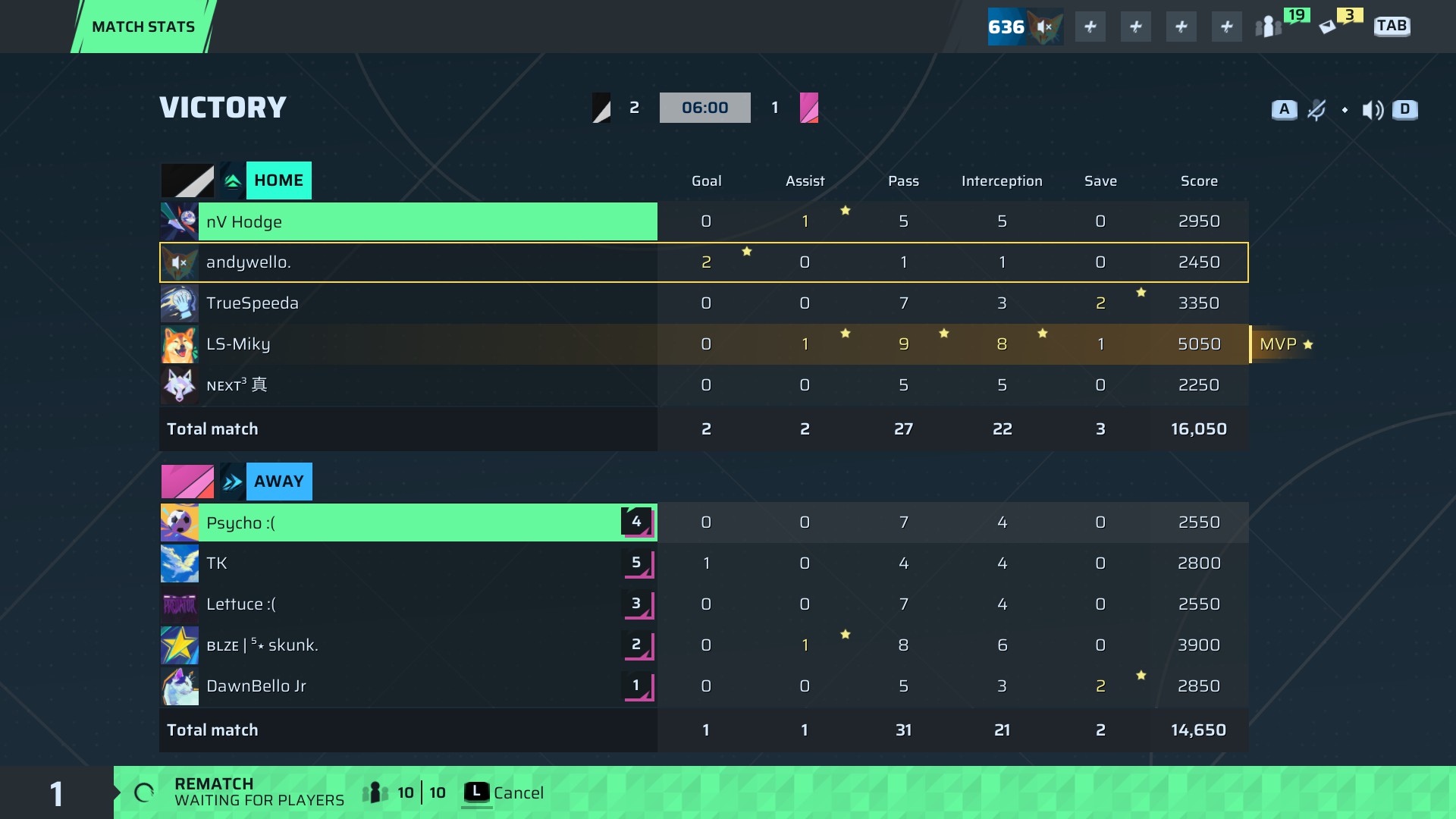Screen dimensions: 1456x819
Task: Click the Goal column header
Action: pos(706,181)
